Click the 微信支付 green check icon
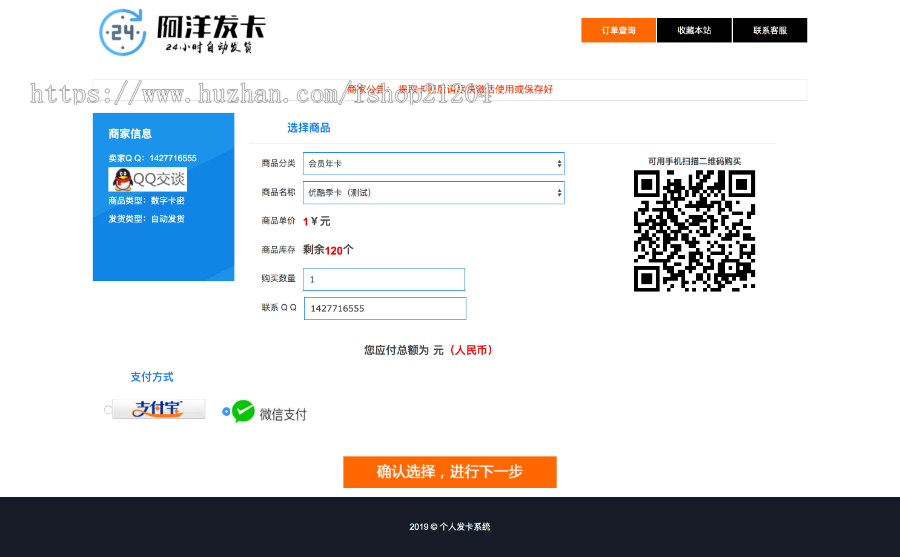Image resolution: width=900 pixels, height=557 pixels. point(243,411)
